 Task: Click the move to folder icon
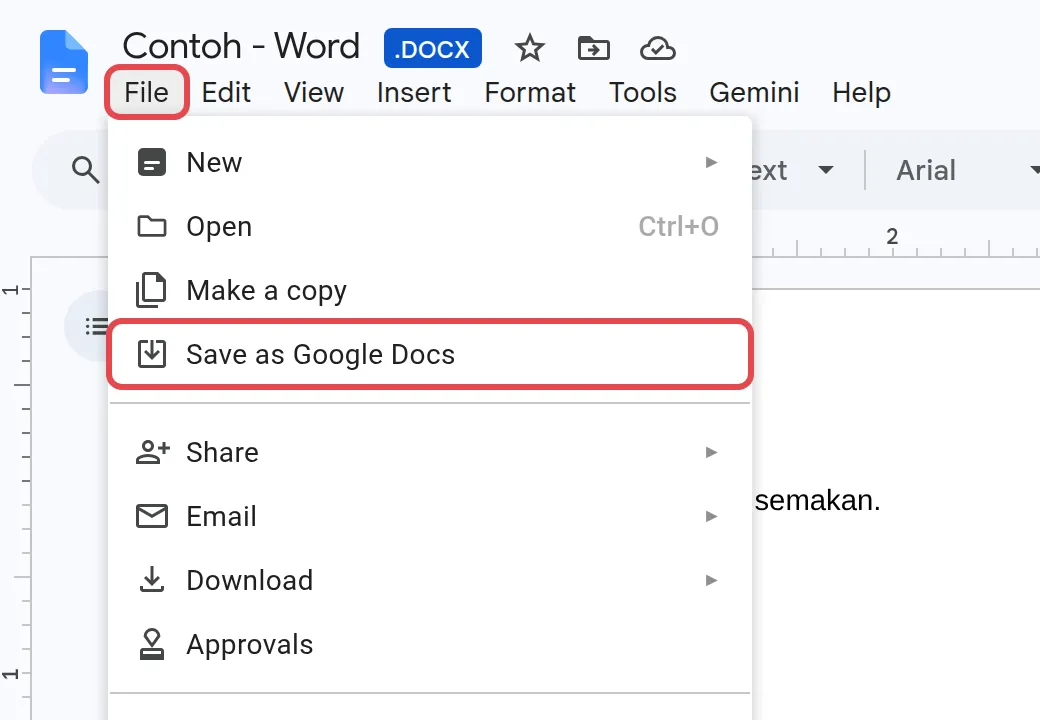[594, 48]
